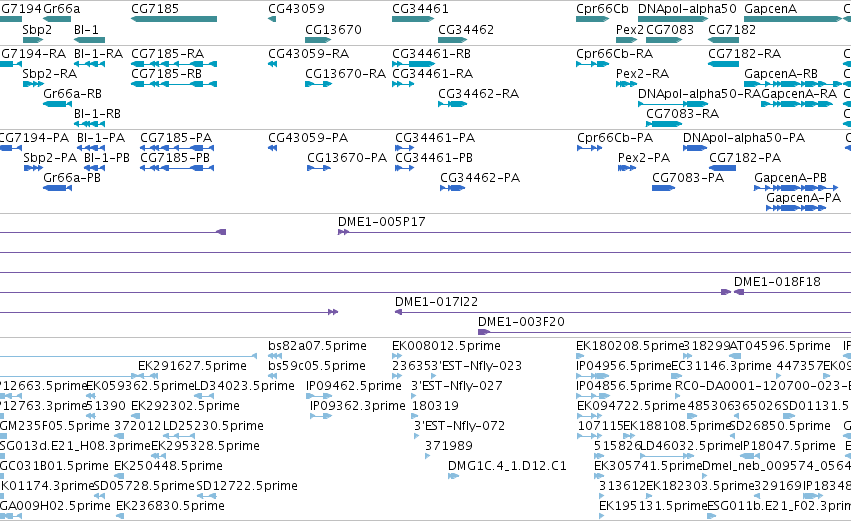This screenshot has height=521, width=851.
Task: Click the CG13670 gene label
Action: 333,29
